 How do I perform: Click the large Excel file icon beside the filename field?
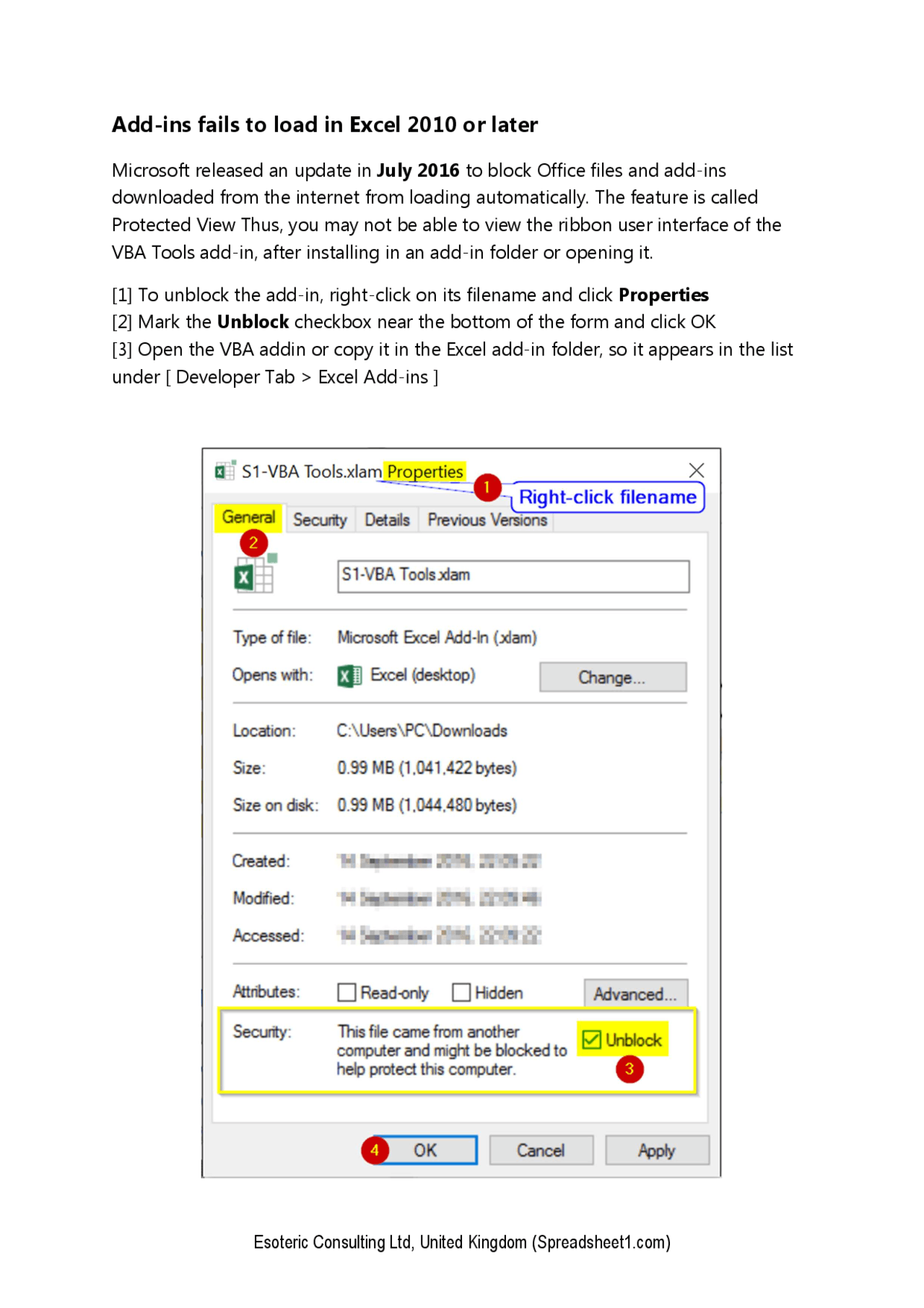click(x=256, y=573)
